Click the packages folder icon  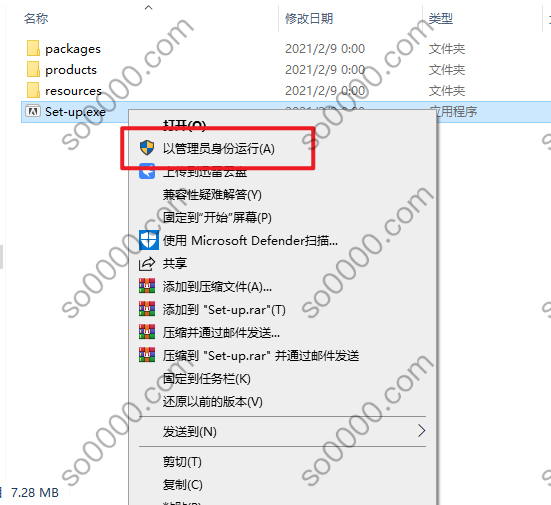pos(33,48)
